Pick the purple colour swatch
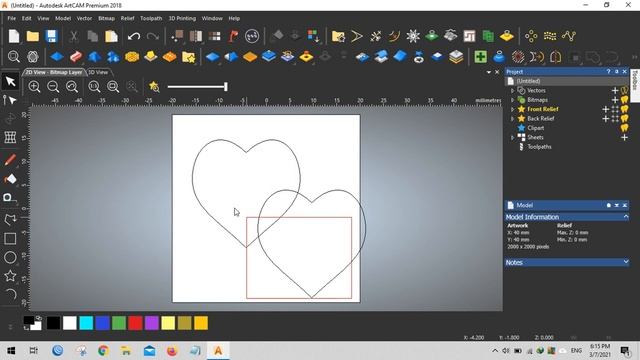Viewport: 640px width, 360px height. pyautogui.click(x=151, y=323)
